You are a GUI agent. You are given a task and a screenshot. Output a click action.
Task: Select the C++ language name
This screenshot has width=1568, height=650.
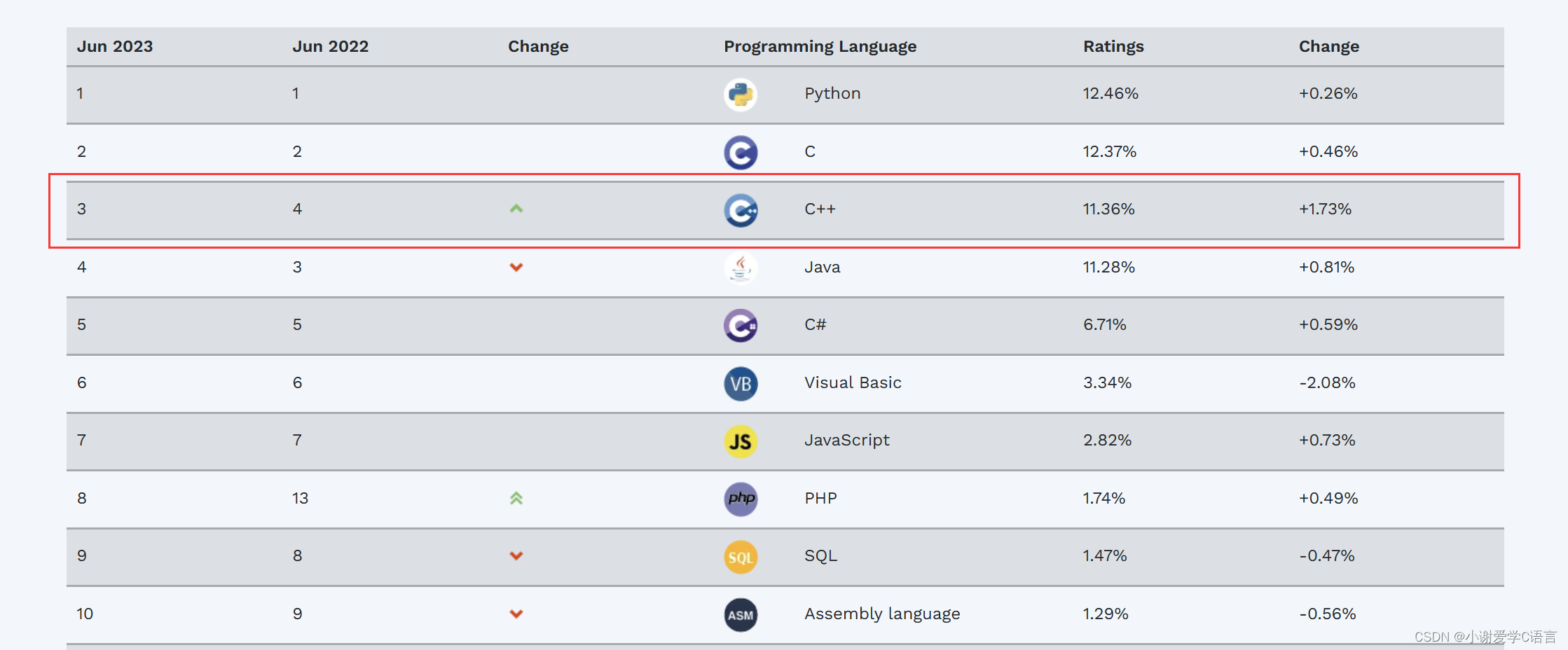tap(820, 209)
